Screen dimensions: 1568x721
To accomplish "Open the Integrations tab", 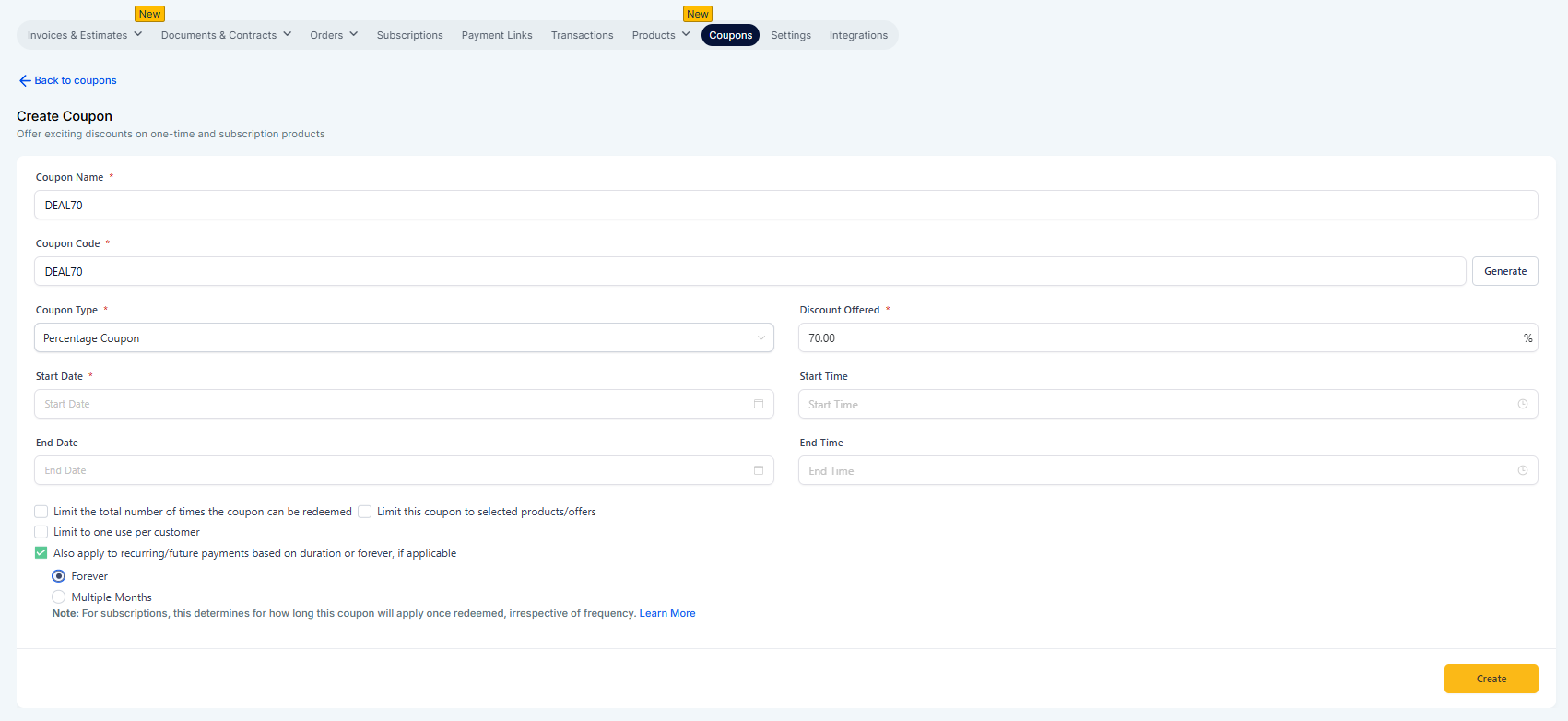I will [858, 35].
